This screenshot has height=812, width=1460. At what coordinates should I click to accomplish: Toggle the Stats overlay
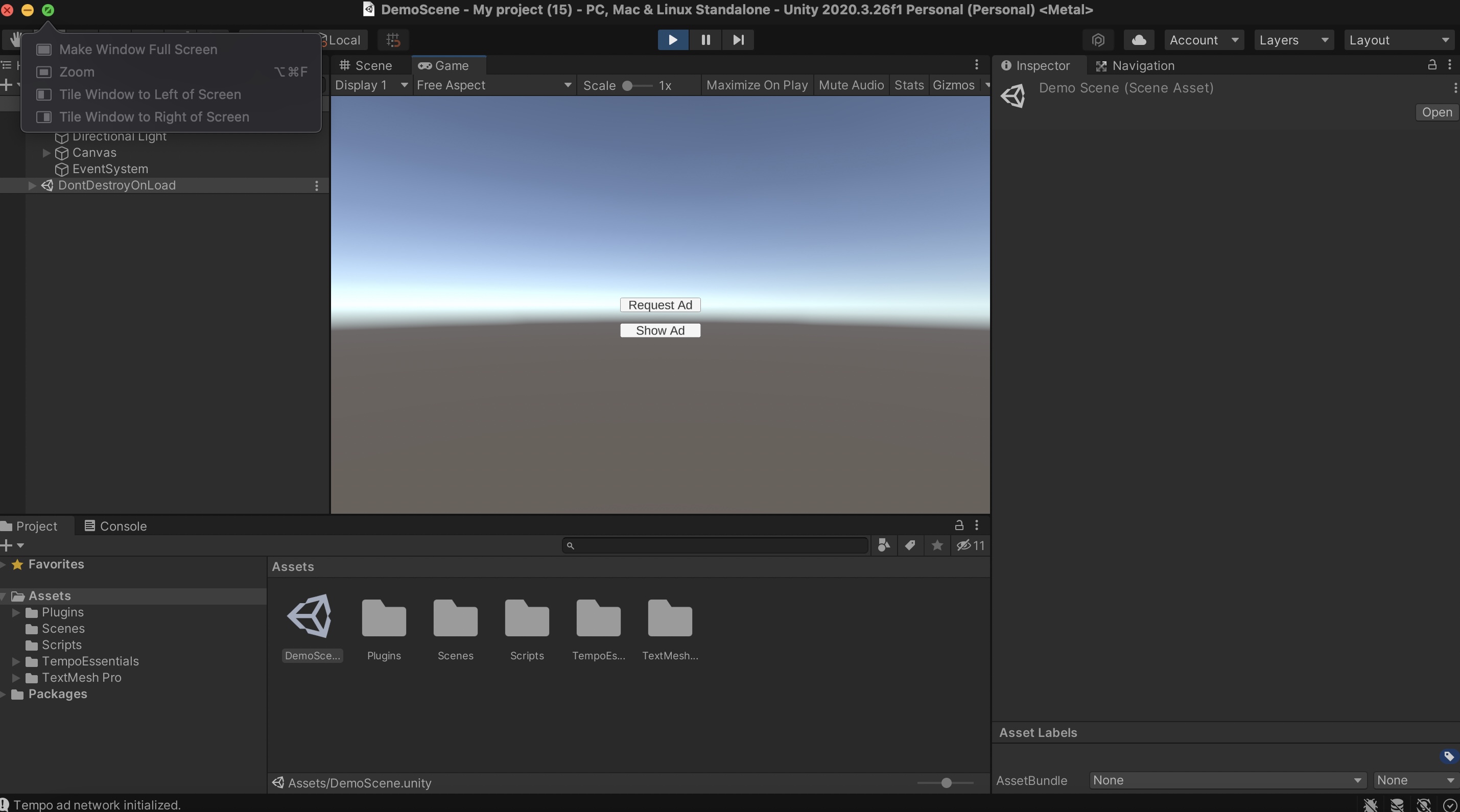point(908,85)
